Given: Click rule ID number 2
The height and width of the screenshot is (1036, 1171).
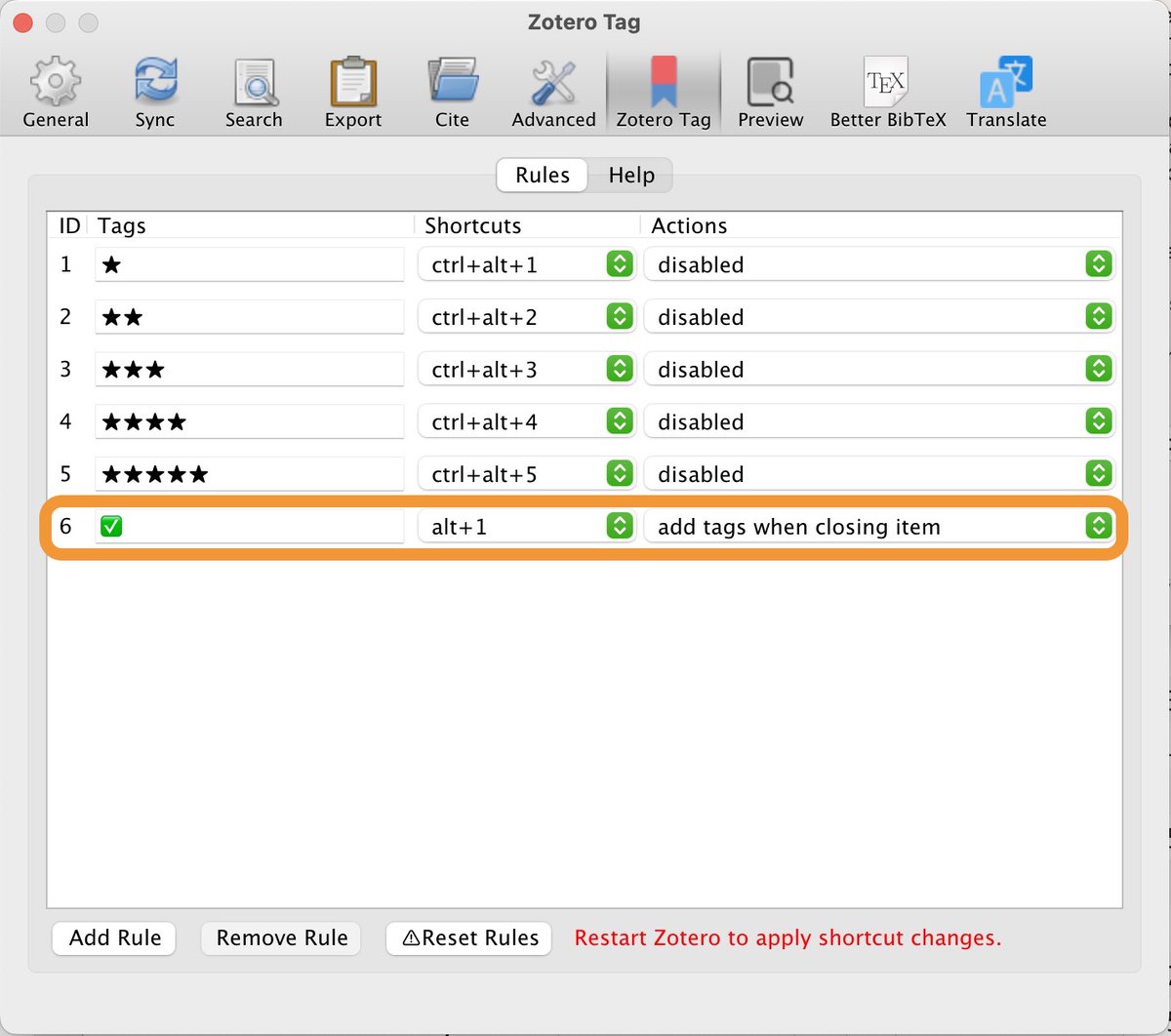Looking at the screenshot, I should pos(65,317).
